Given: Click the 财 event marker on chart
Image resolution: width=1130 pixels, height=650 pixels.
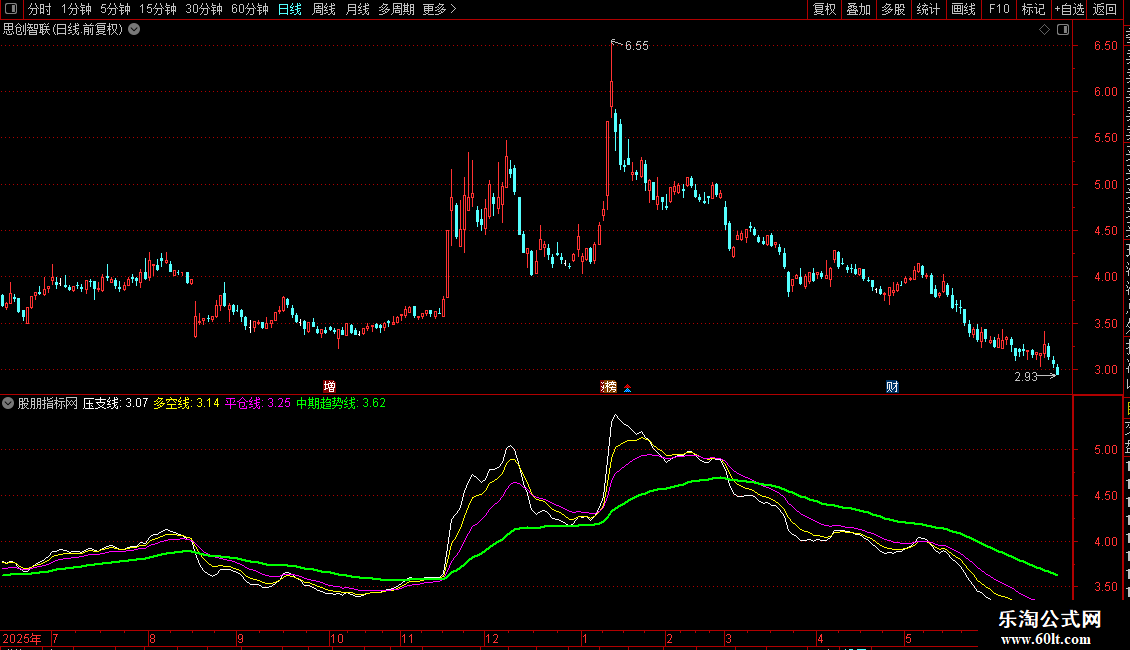Looking at the screenshot, I should click(x=892, y=386).
